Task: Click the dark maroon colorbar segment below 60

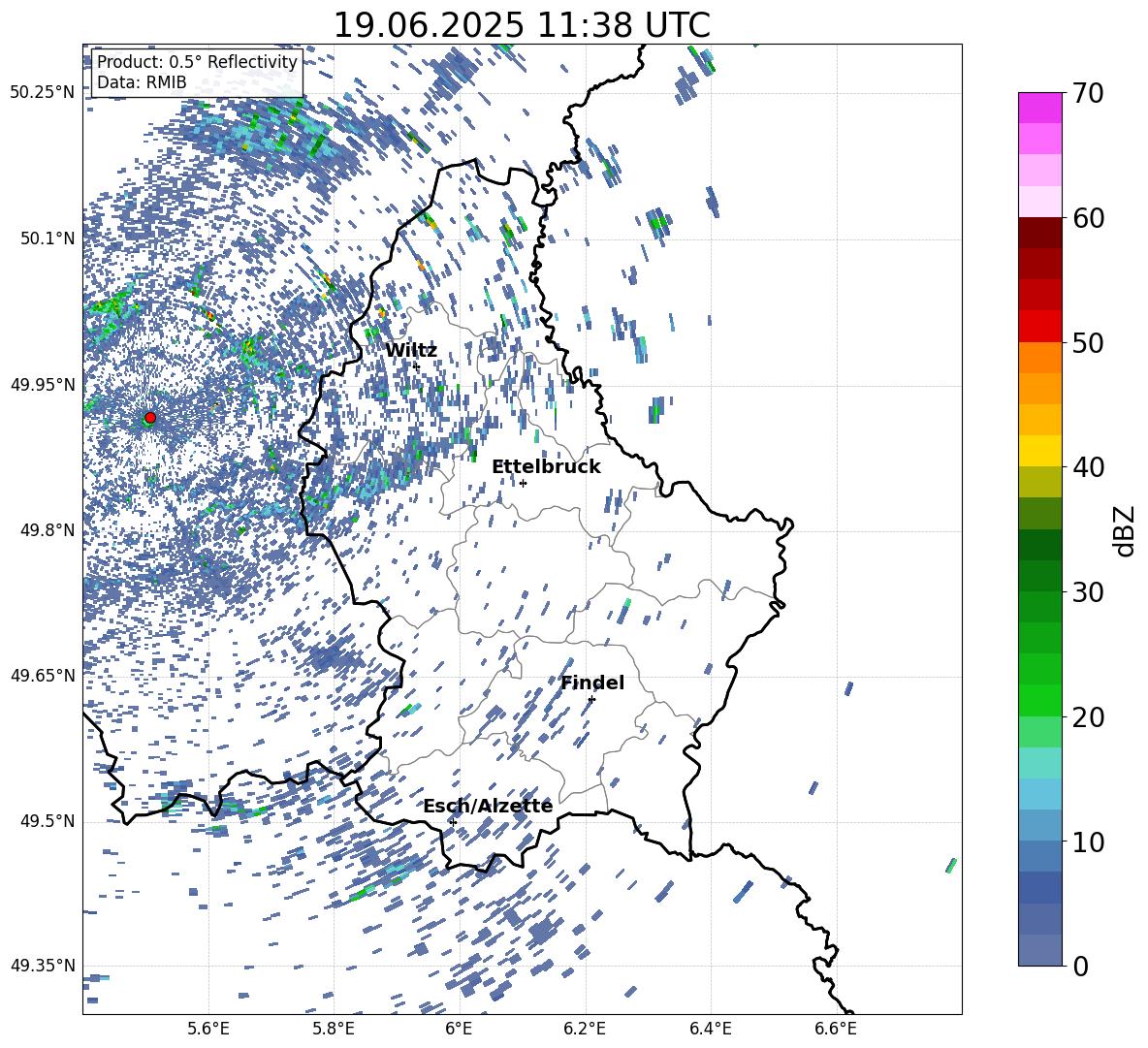Action: (x=1040, y=233)
